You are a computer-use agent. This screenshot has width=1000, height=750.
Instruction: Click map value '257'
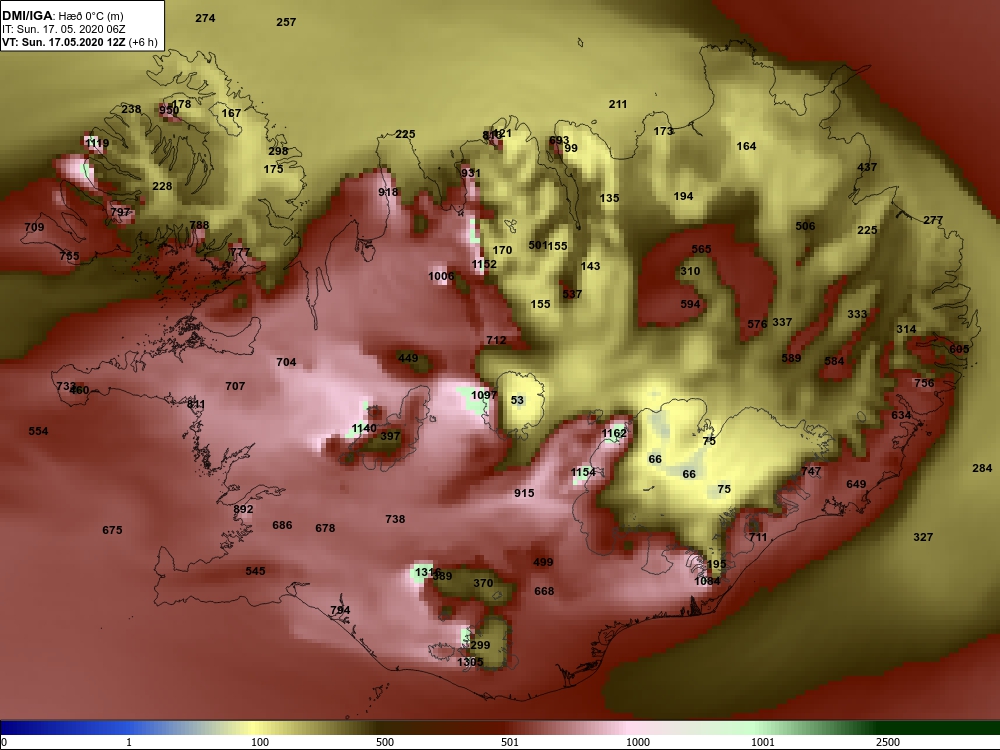(286, 22)
